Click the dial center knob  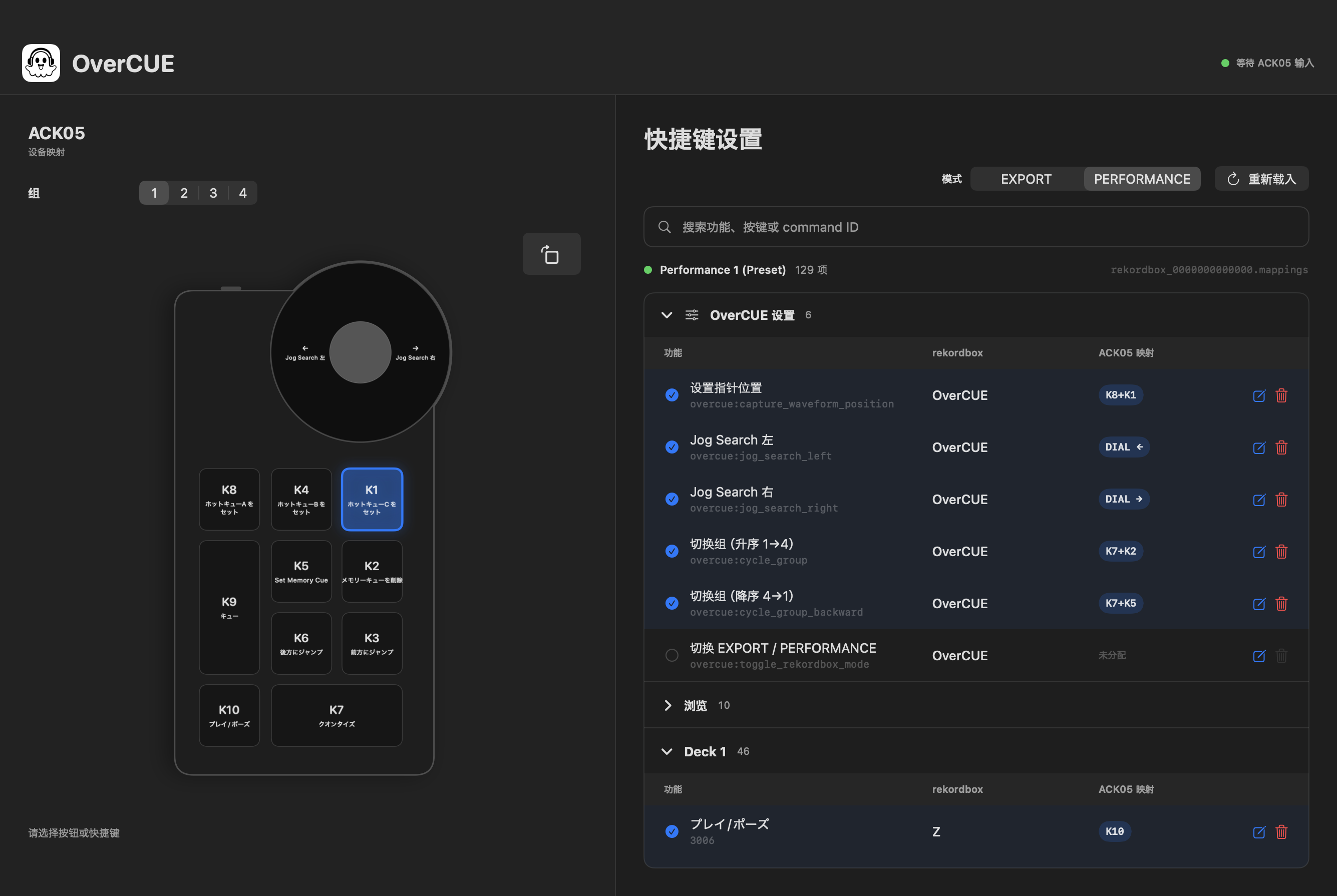coord(360,352)
